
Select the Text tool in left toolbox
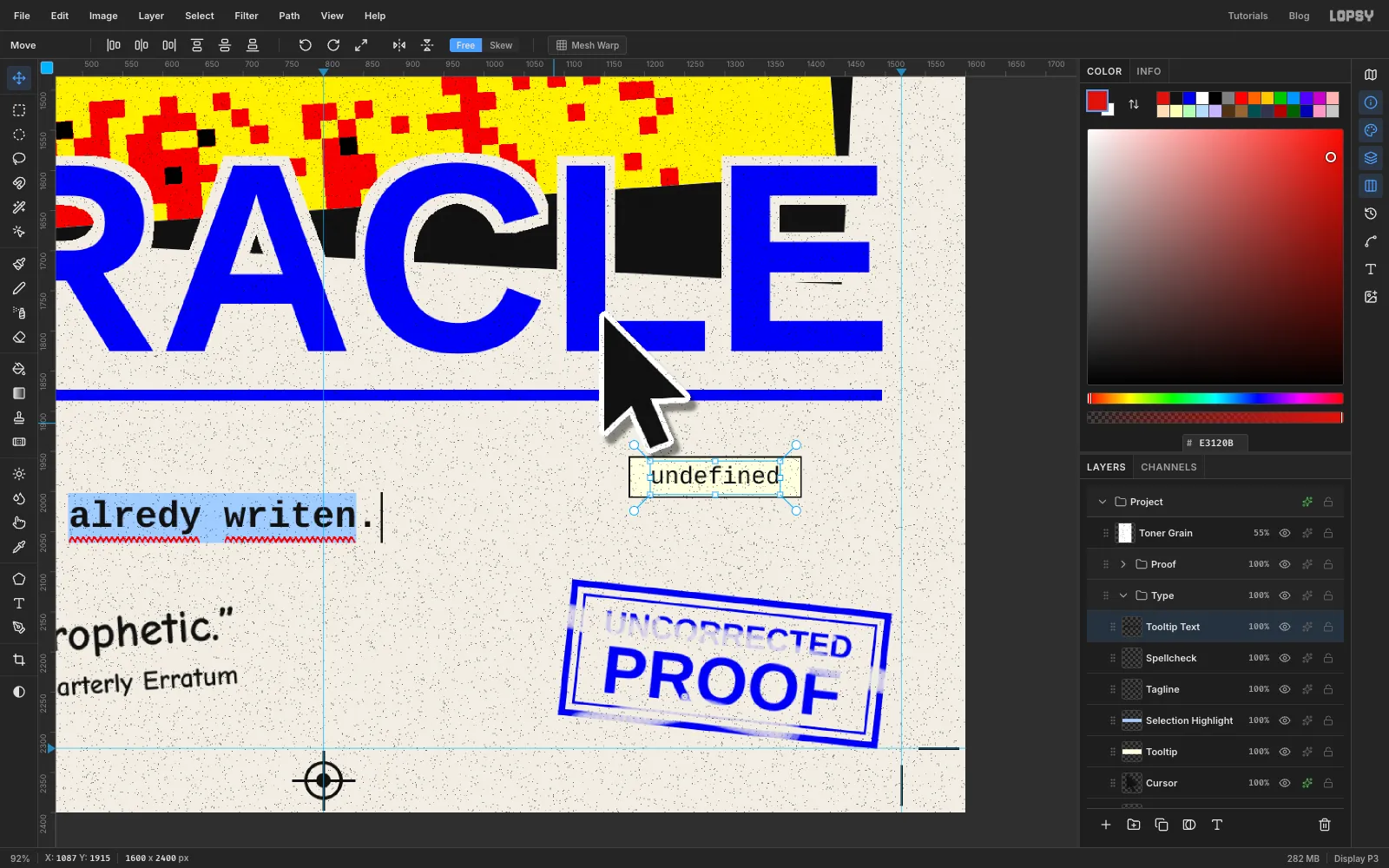click(x=19, y=603)
